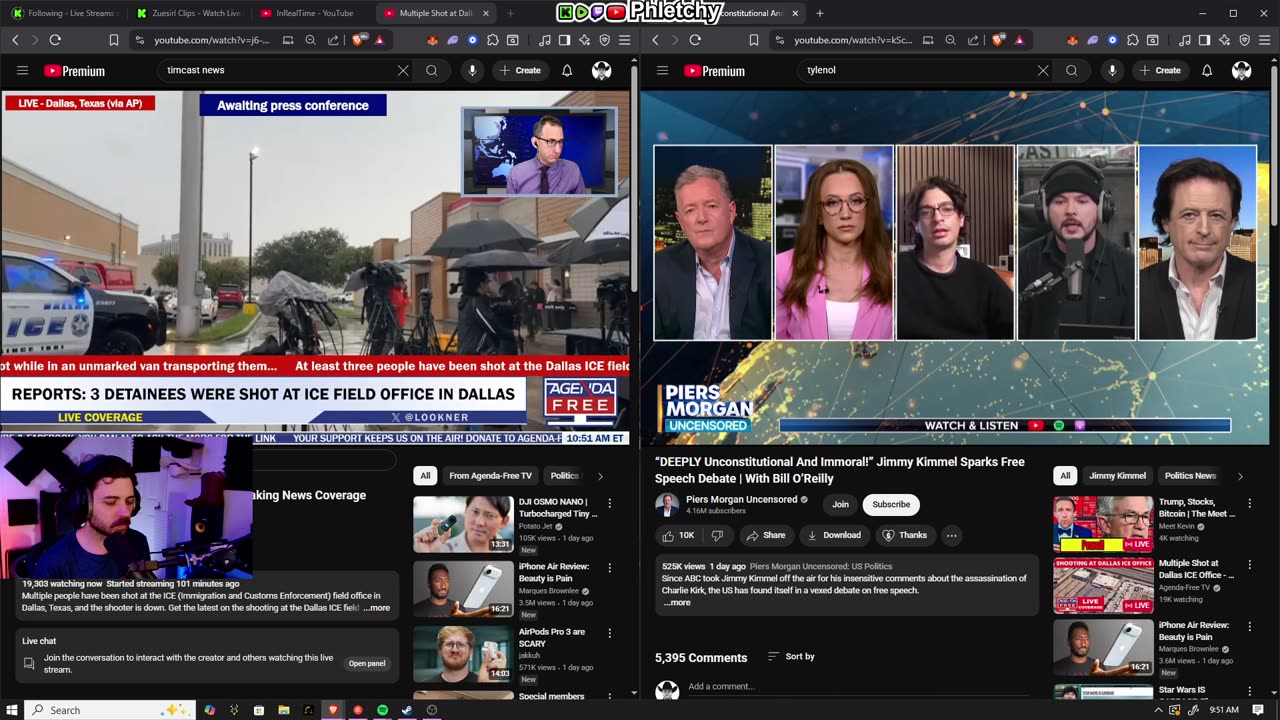Toggle bookmark for the right window page
The width and height of the screenshot is (1280, 720).
(x=753, y=40)
